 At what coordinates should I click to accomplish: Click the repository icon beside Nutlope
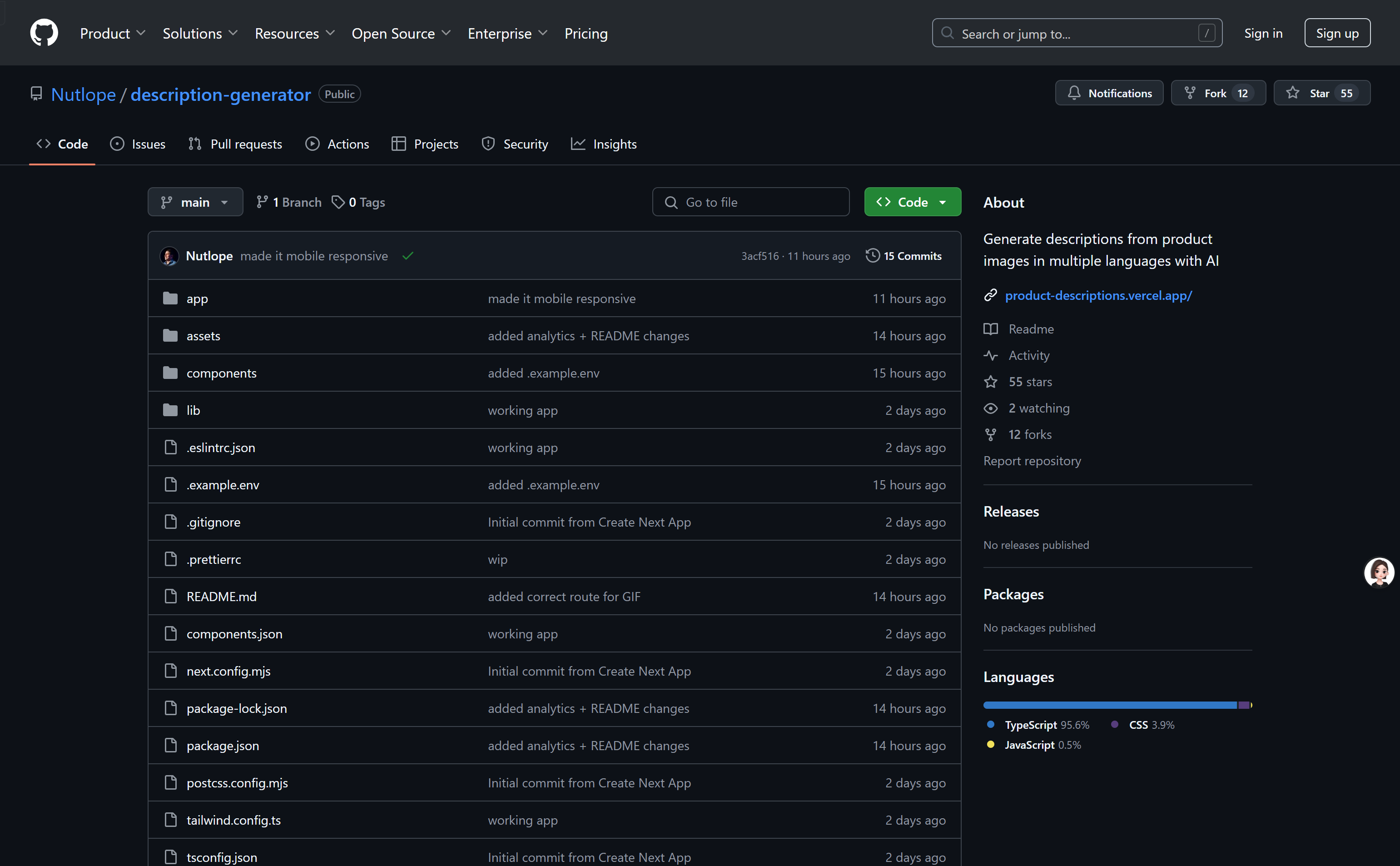click(x=36, y=94)
